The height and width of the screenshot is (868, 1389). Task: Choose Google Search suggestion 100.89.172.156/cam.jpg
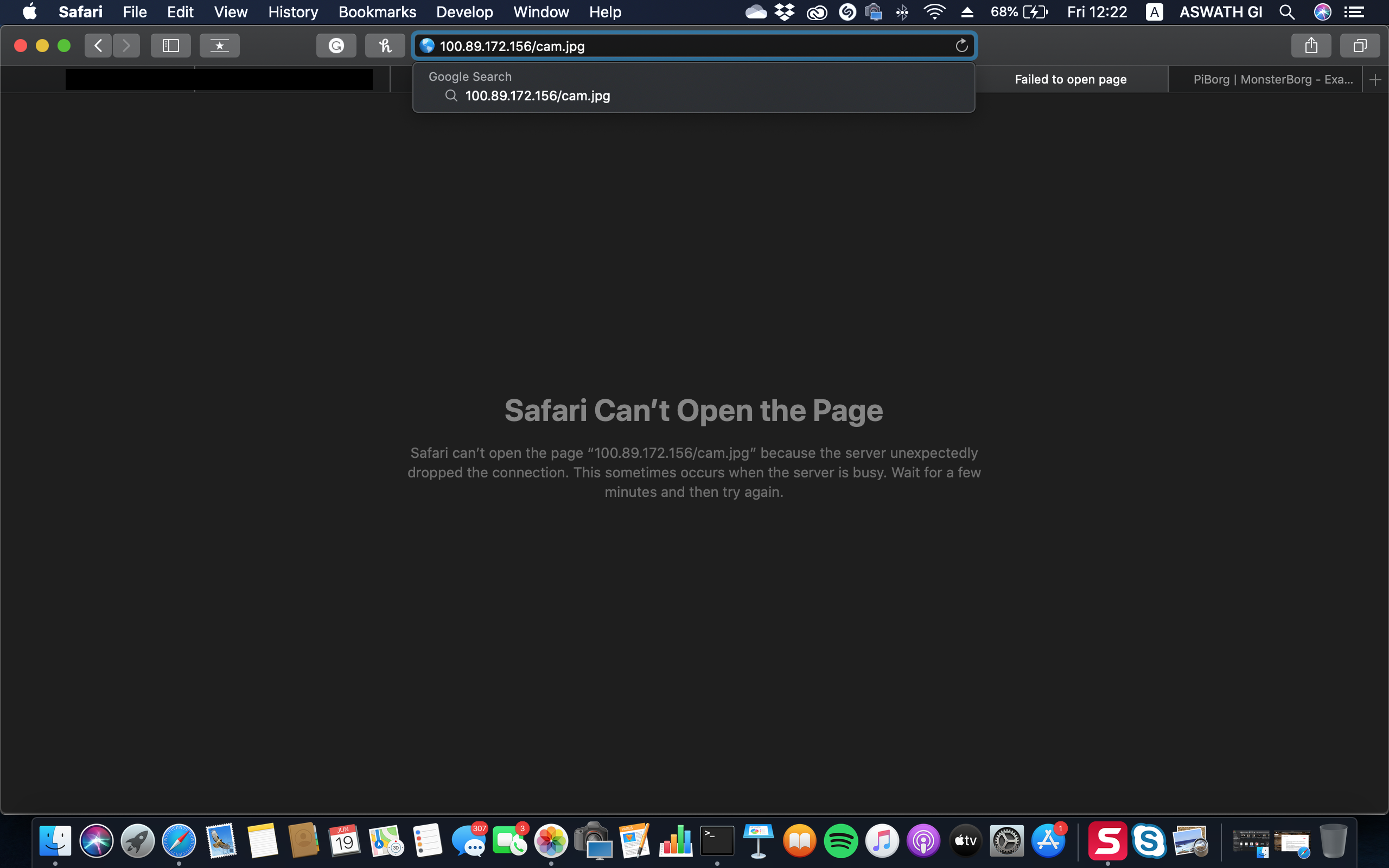click(x=537, y=96)
